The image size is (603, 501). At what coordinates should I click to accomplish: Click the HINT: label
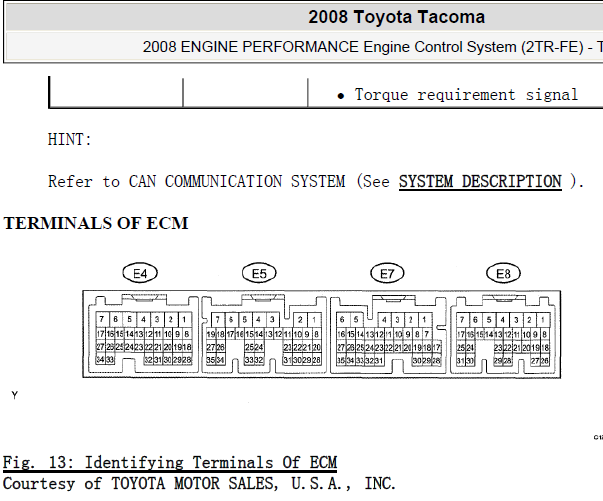(69, 139)
